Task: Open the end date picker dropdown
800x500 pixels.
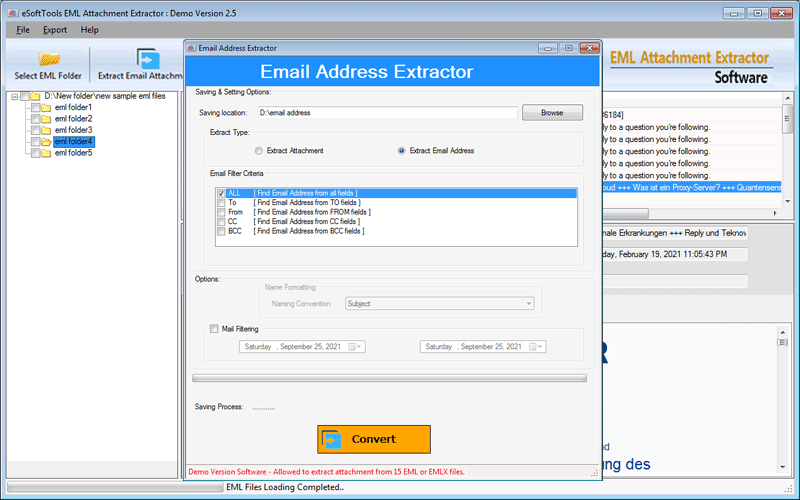Action: click(536, 347)
